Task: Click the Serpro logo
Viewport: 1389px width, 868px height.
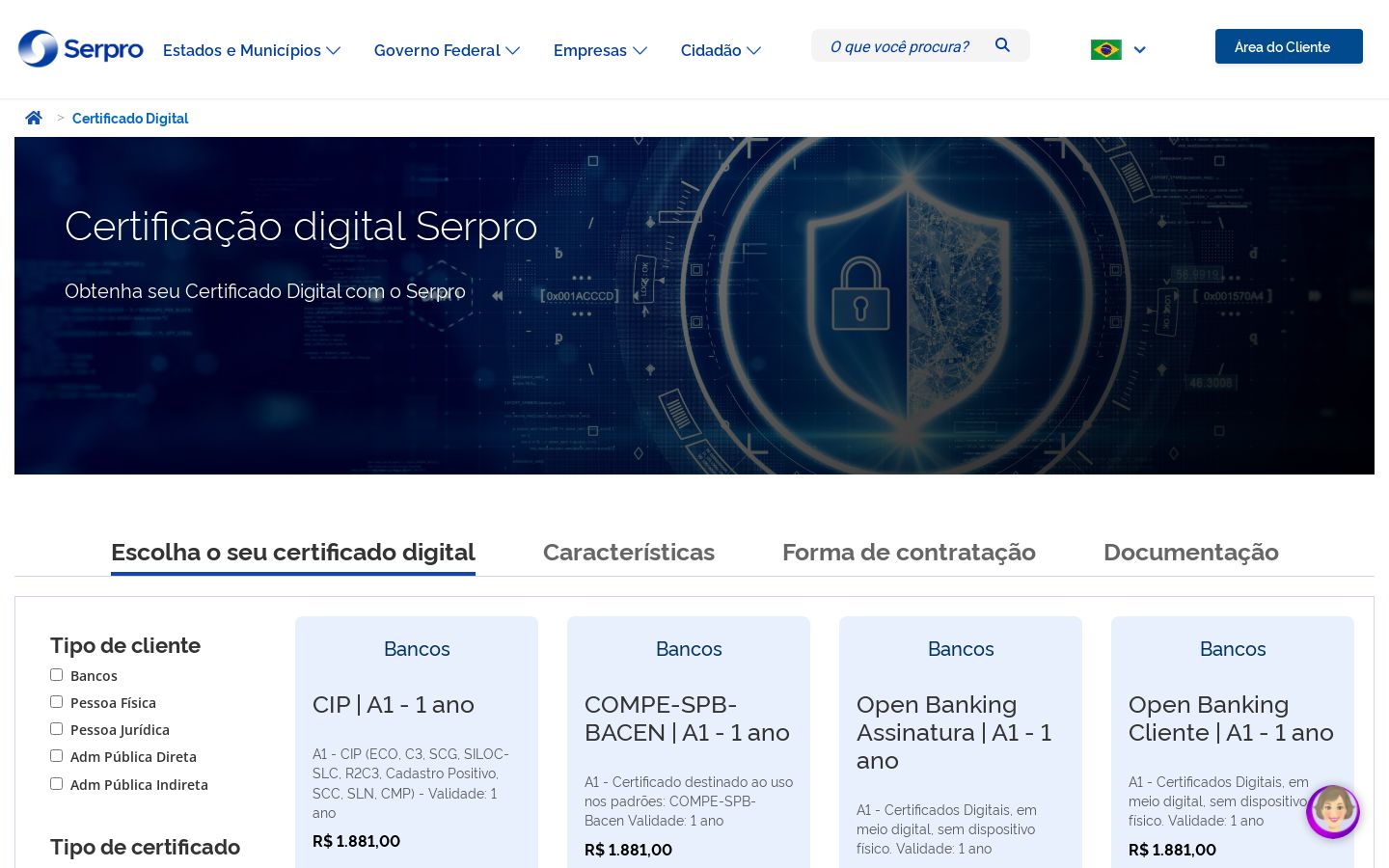Action: (81, 48)
